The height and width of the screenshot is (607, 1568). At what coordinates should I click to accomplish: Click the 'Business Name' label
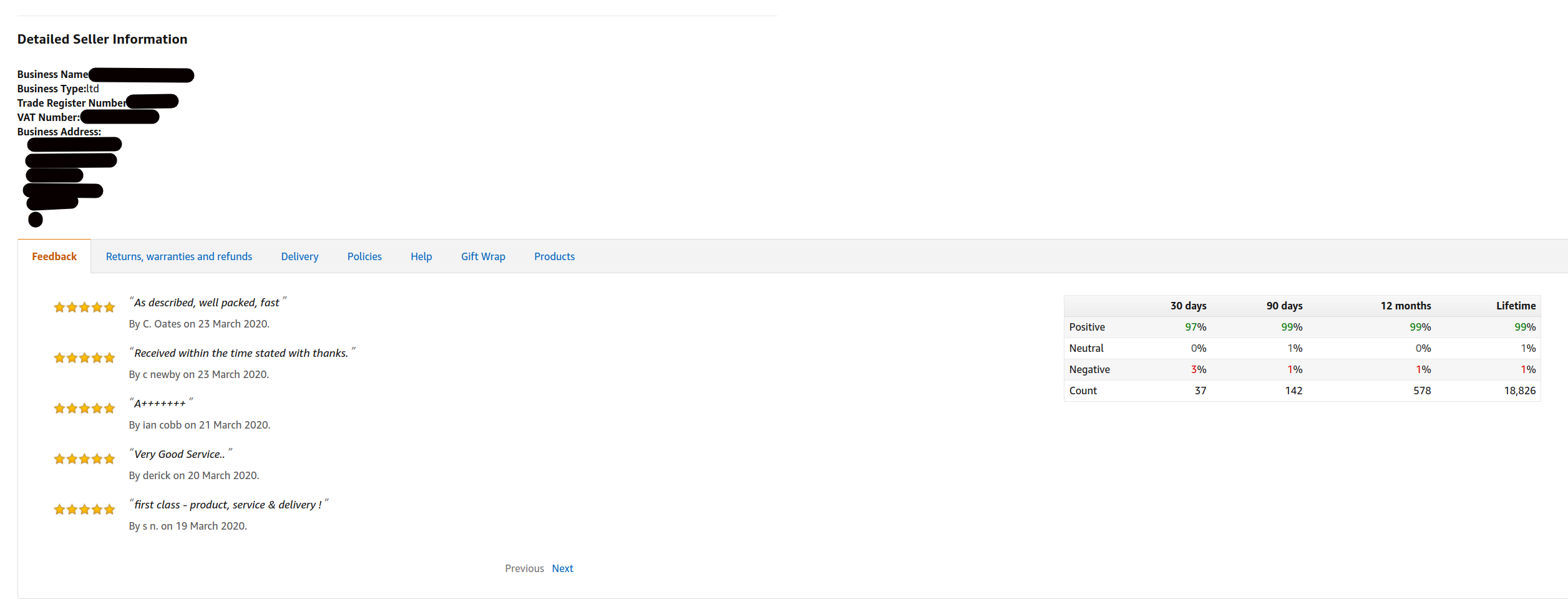click(x=53, y=74)
